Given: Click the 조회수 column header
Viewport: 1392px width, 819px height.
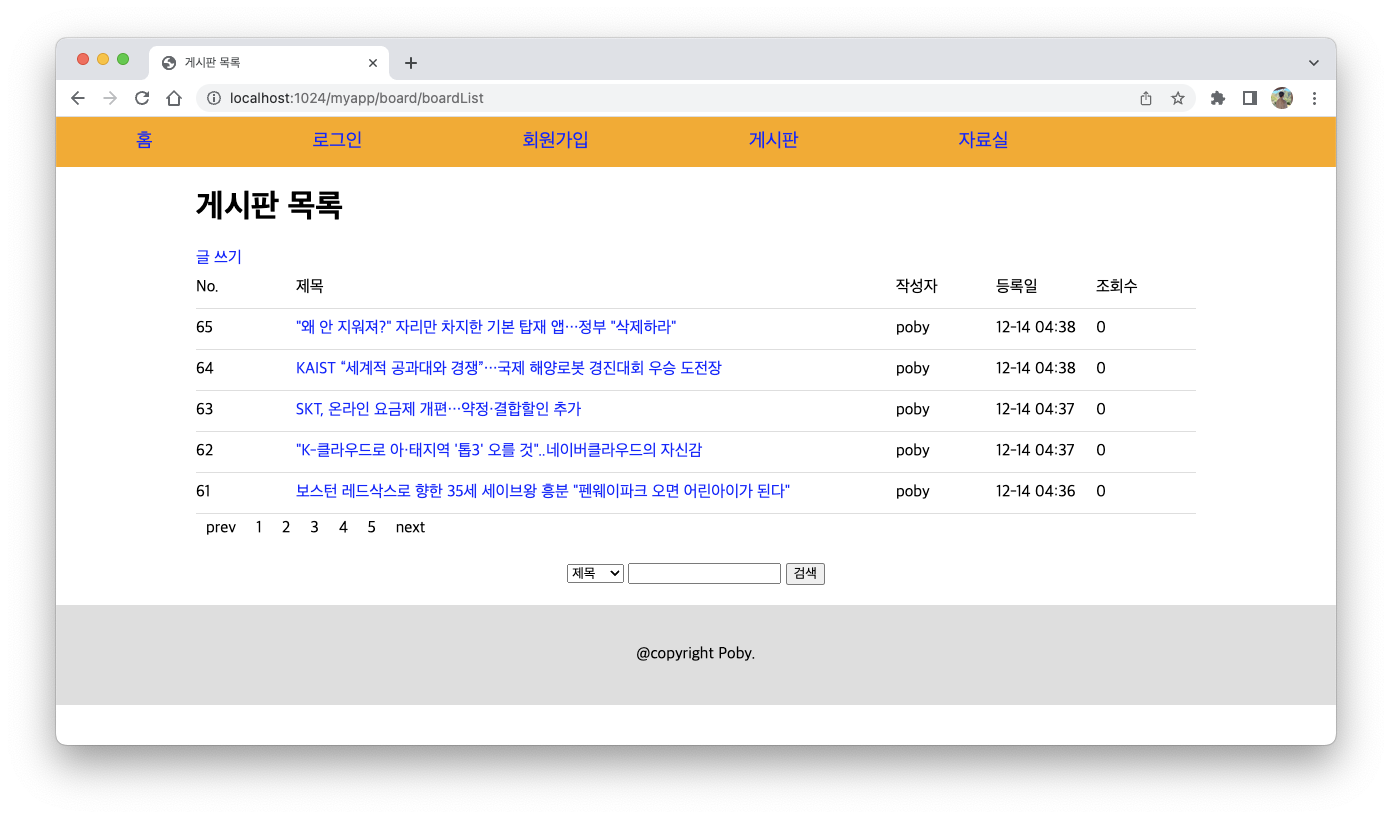Looking at the screenshot, I should 1117,286.
